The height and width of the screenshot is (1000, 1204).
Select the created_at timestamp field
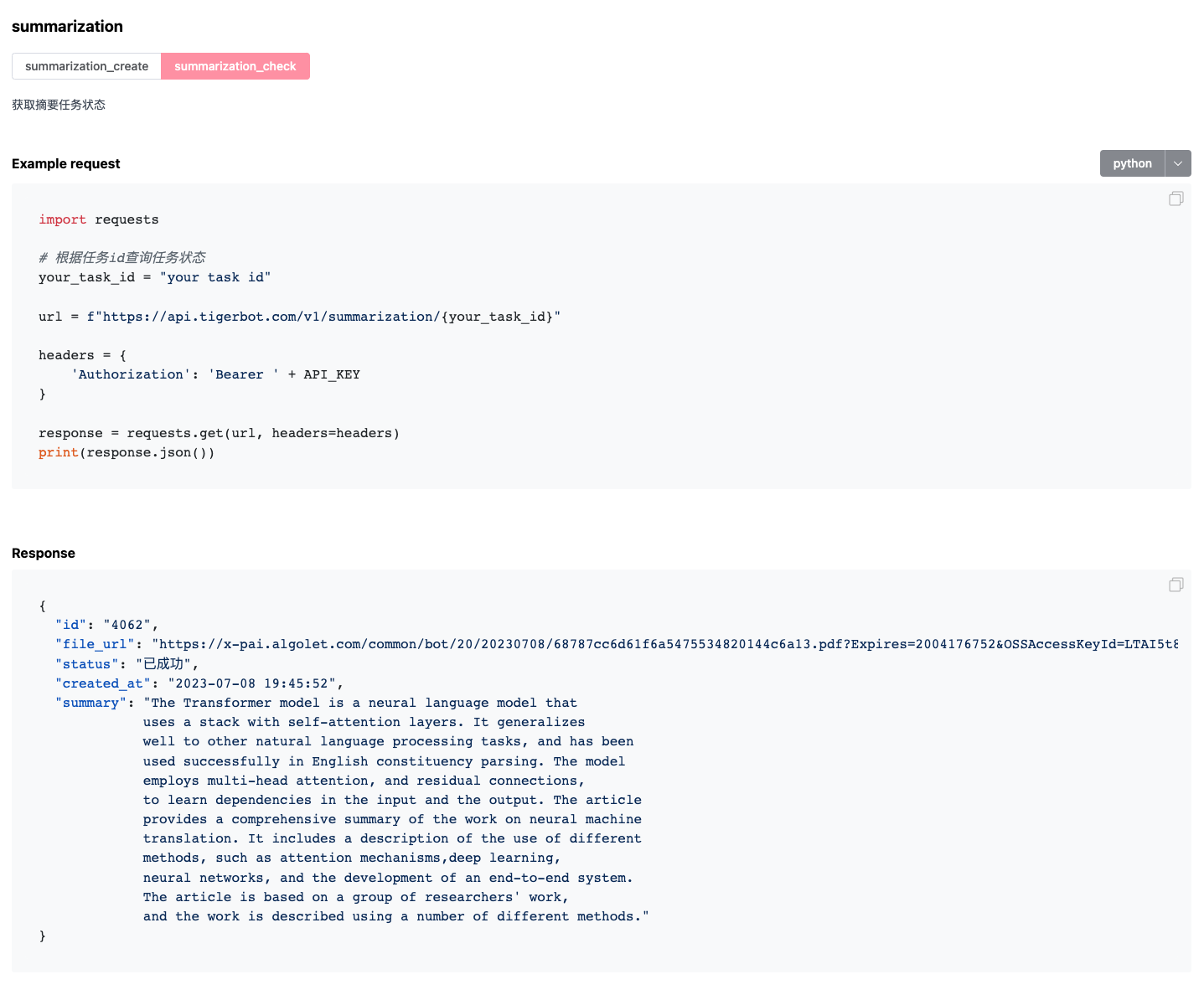(x=102, y=683)
